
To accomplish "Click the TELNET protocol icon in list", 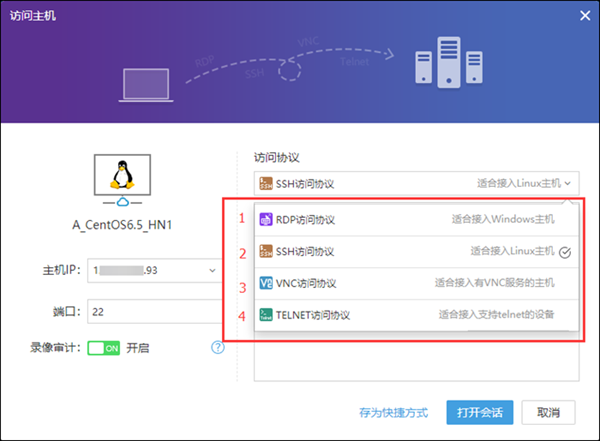I will [x=266, y=315].
